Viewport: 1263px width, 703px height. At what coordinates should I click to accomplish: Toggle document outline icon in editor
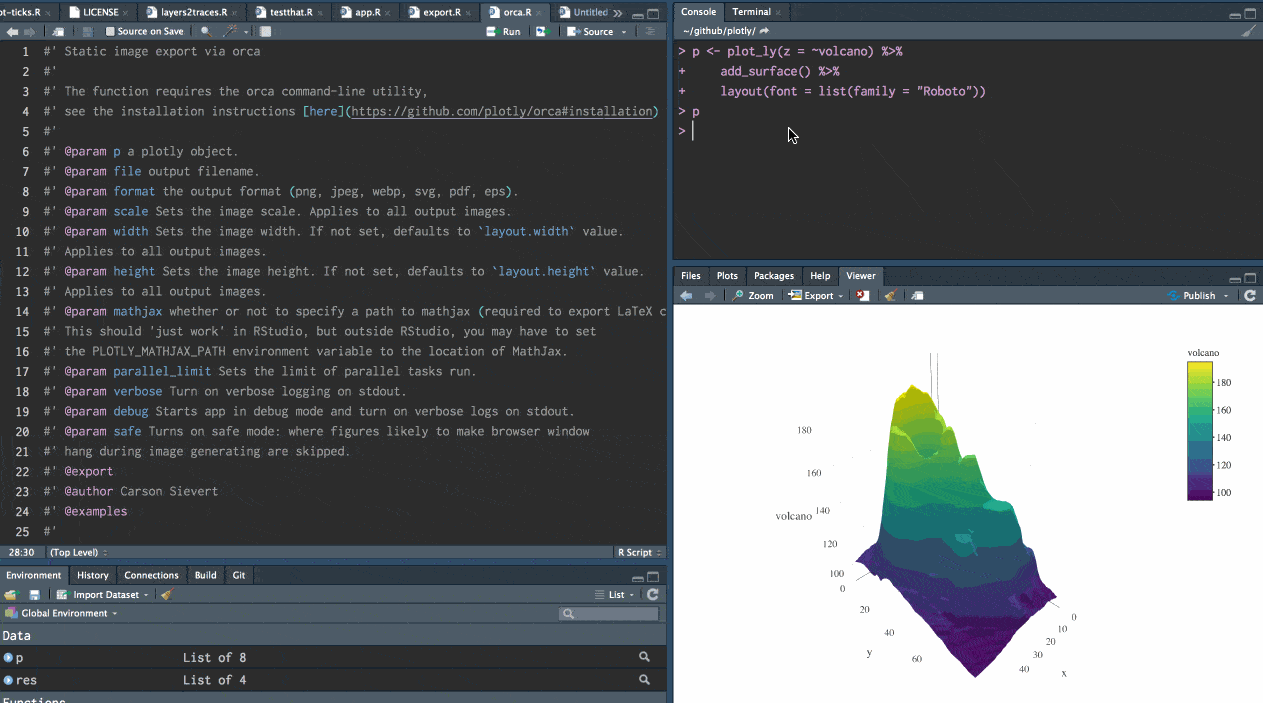tap(650, 32)
